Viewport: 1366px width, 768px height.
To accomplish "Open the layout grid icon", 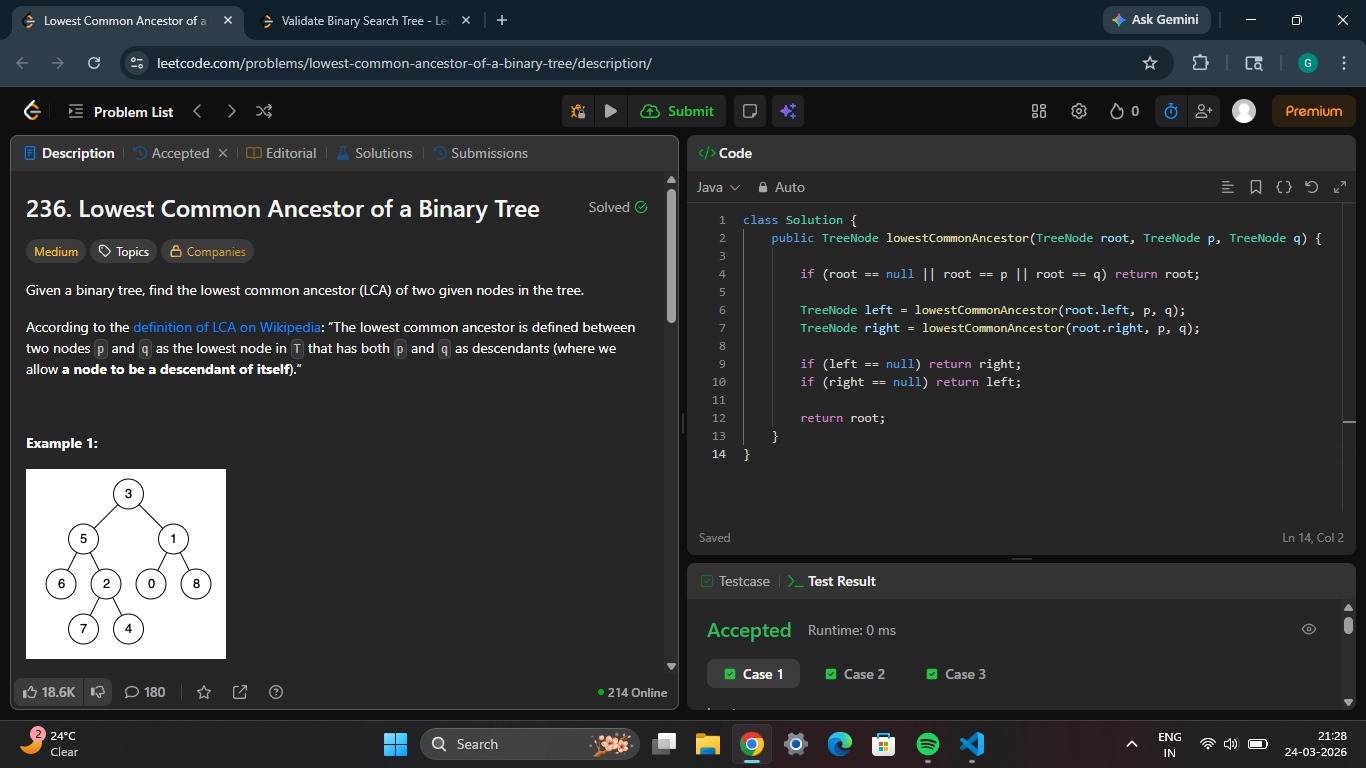I will 1039,111.
